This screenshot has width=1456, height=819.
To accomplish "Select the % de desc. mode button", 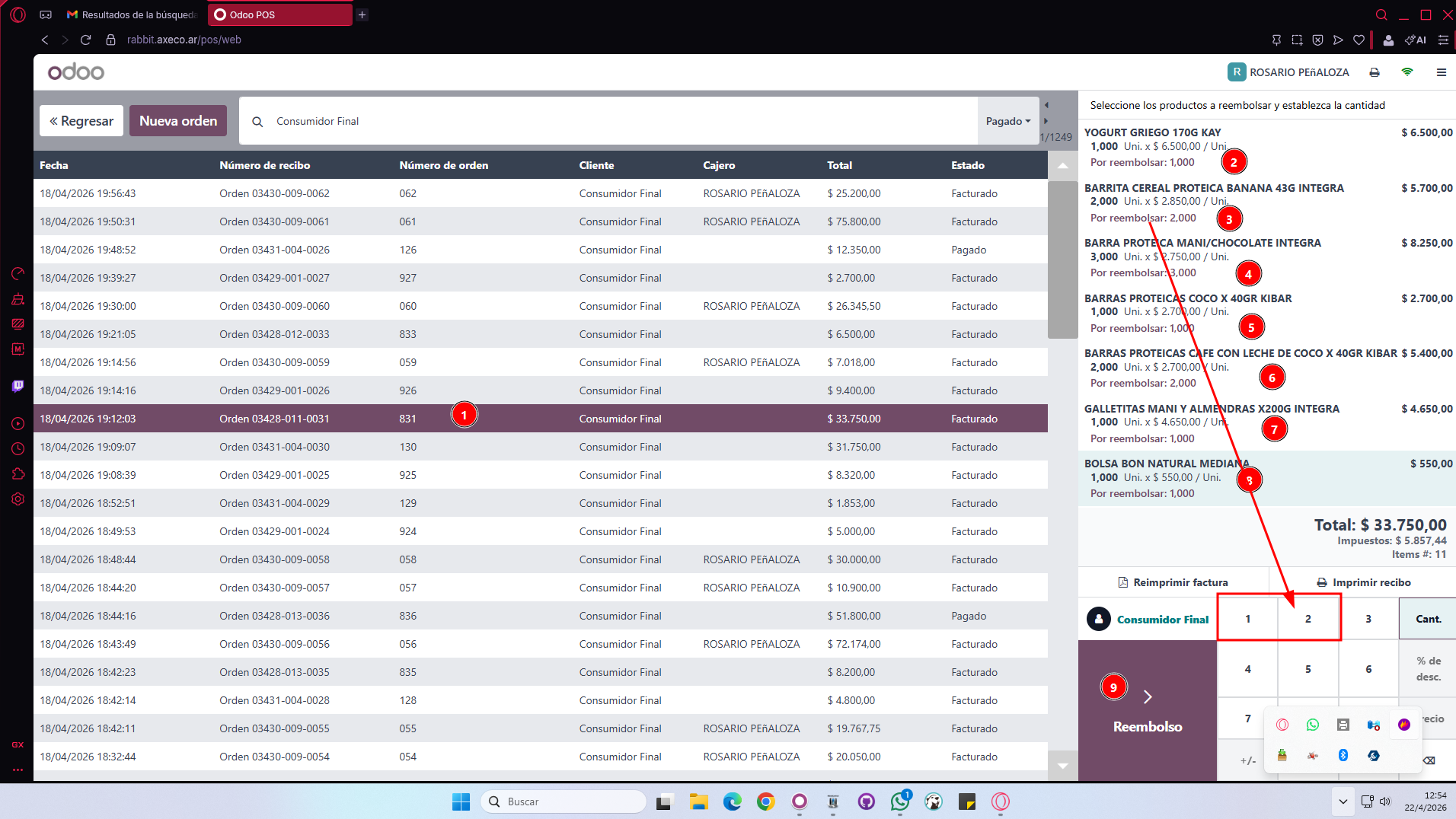I will [1428, 669].
